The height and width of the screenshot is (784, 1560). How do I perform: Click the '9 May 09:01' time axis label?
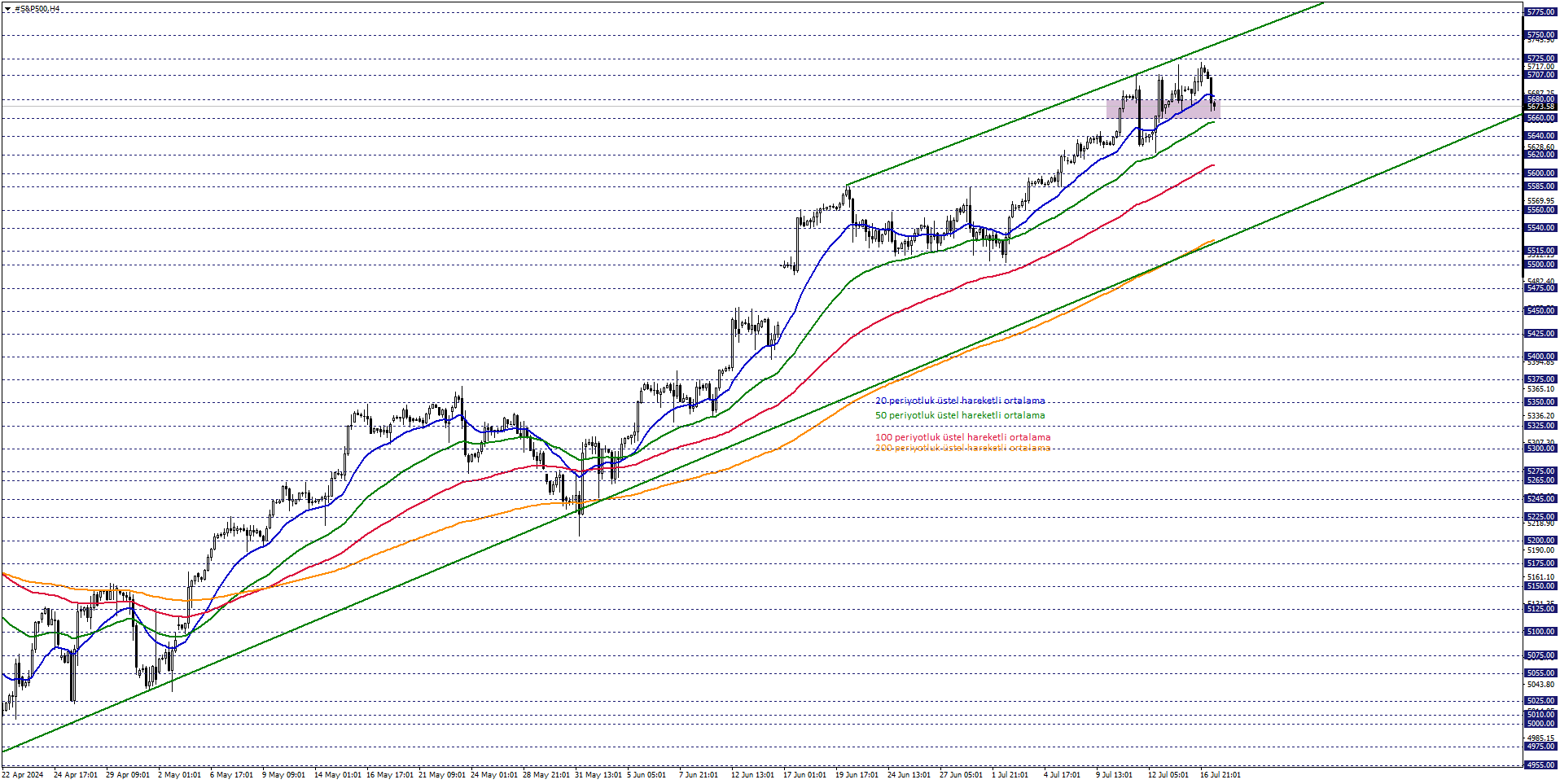click(x=283, y=775)
